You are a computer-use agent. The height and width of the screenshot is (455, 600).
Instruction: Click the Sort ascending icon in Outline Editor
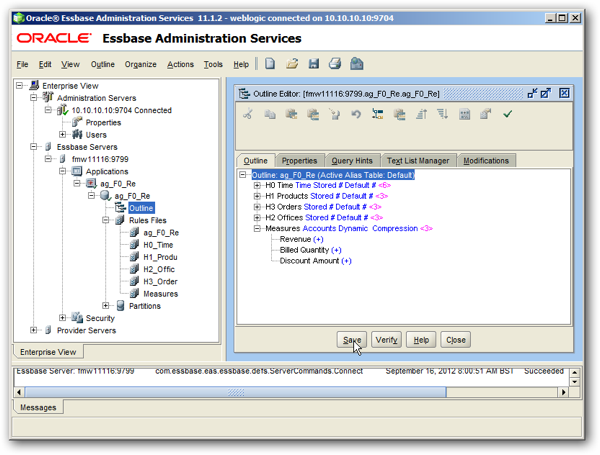[421, 114]
